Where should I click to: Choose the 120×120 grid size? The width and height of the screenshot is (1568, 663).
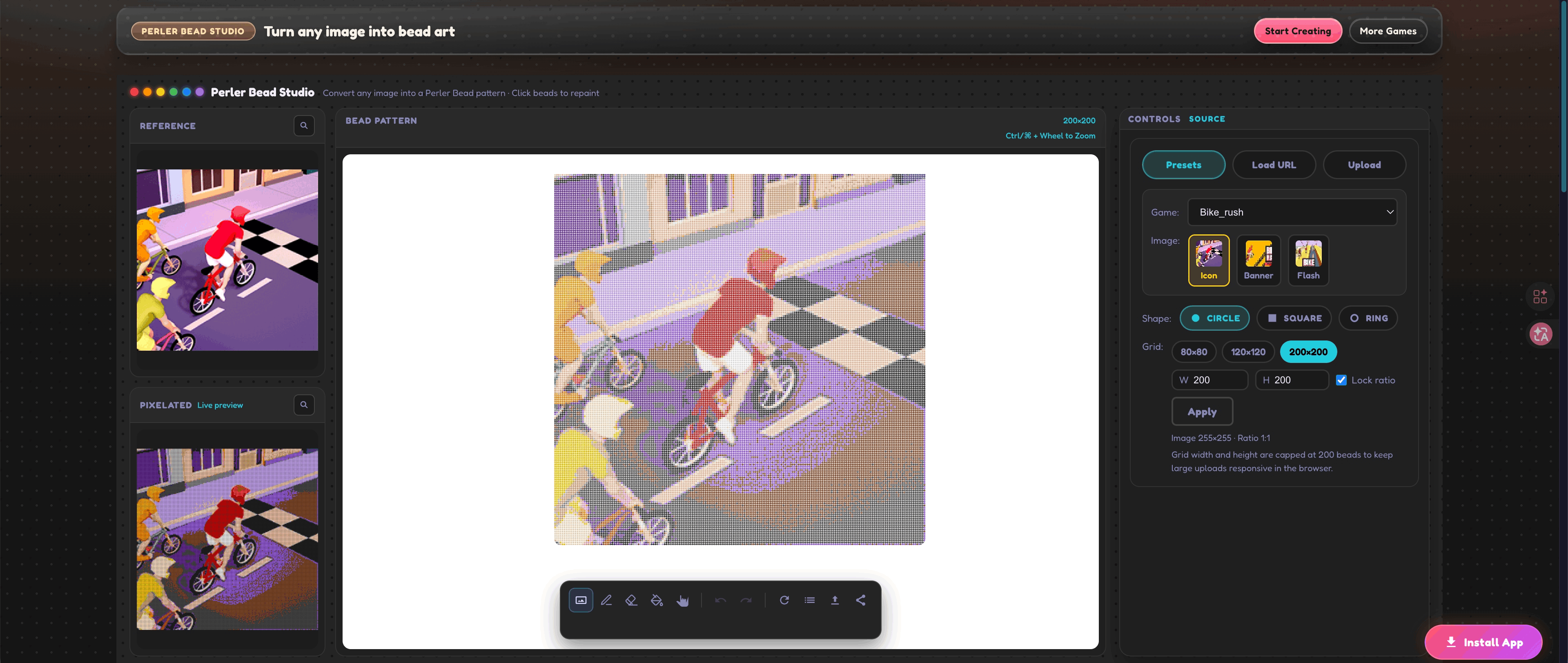point(1248,351)
